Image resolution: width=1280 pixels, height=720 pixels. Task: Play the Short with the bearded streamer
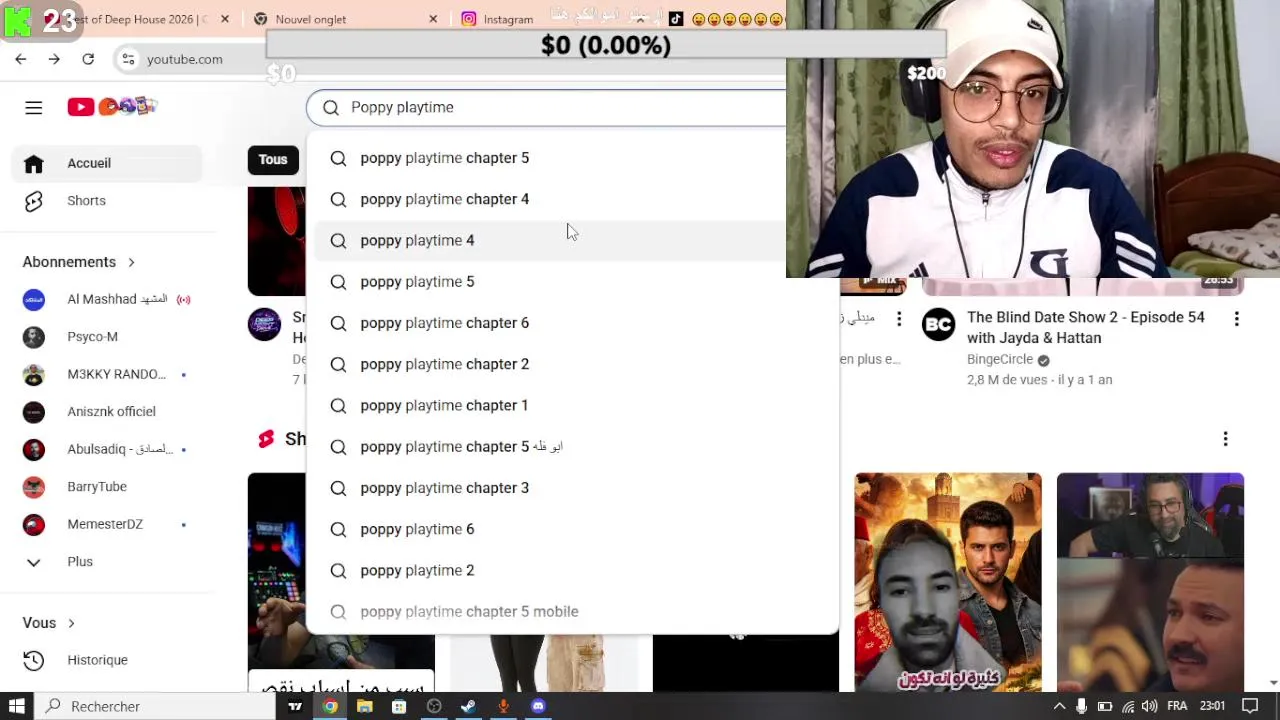(x=1150, y=582)
